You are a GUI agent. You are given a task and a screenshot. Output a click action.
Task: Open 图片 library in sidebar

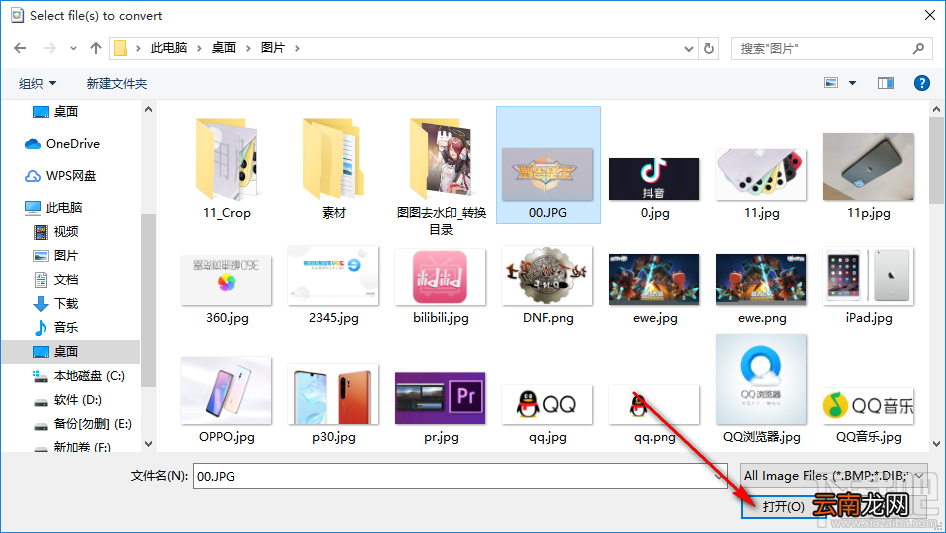56,256
